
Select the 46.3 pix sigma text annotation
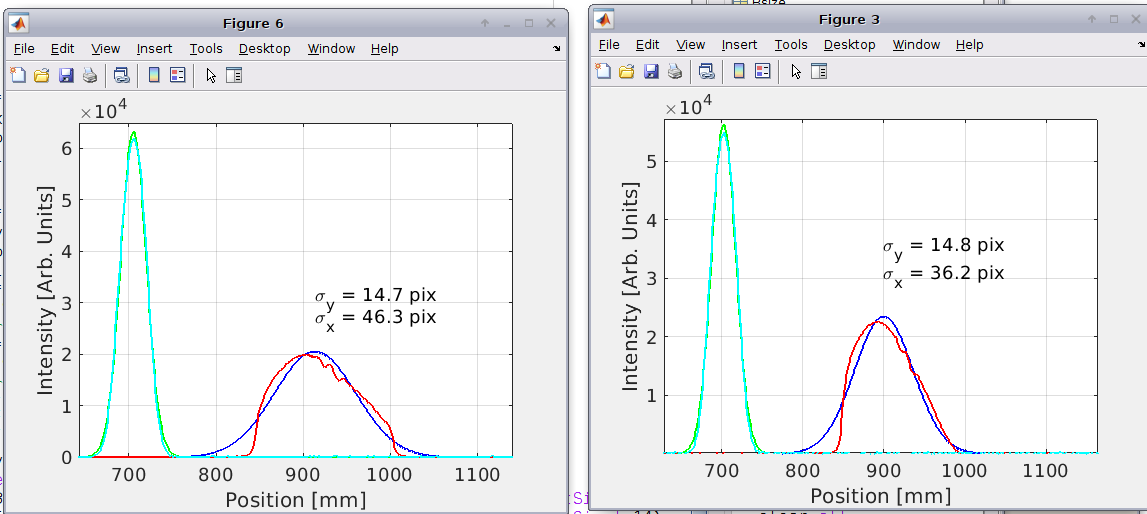point(376,318)
